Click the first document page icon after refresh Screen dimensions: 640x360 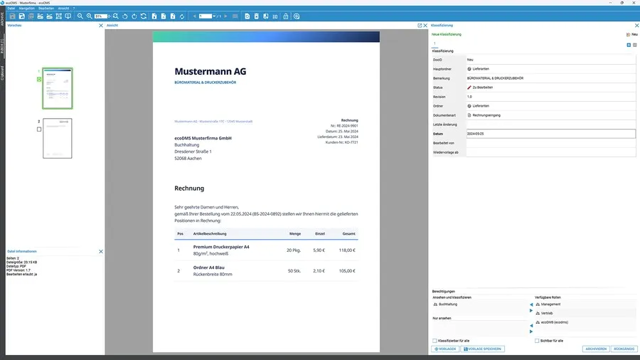154,16
